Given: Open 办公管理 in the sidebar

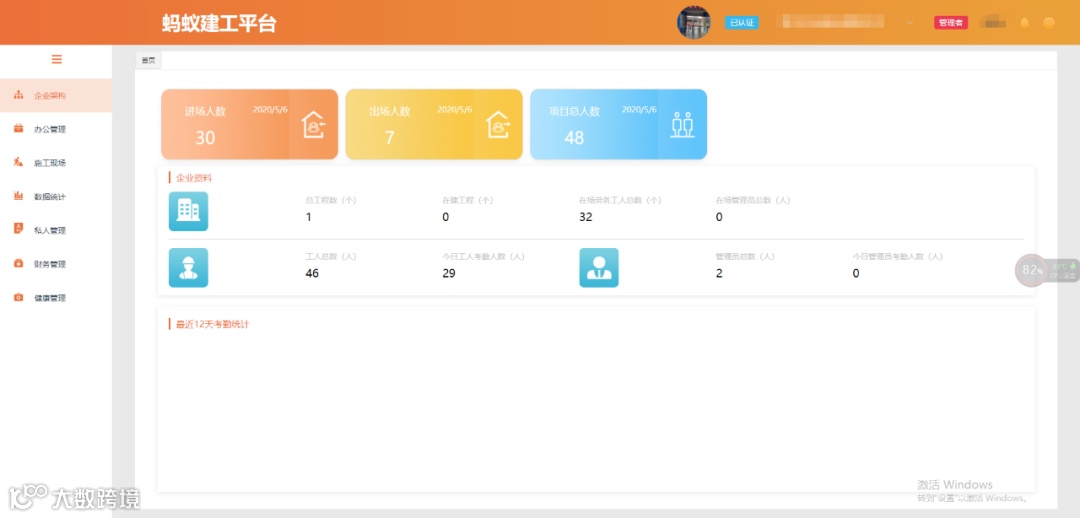Looking at the screenshot, I should pyautogui.click(x=56, y=129).
